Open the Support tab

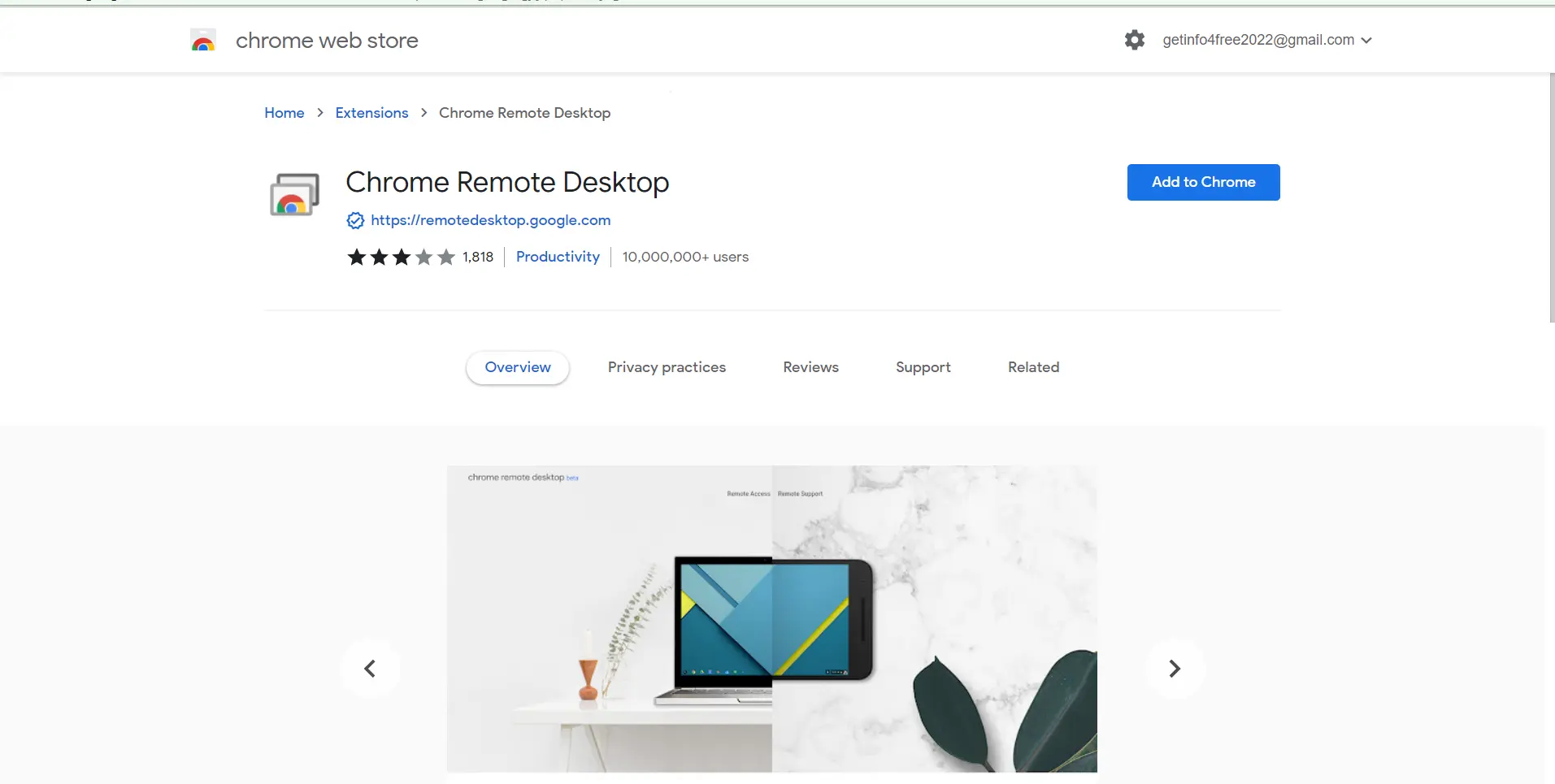(923, 367)
